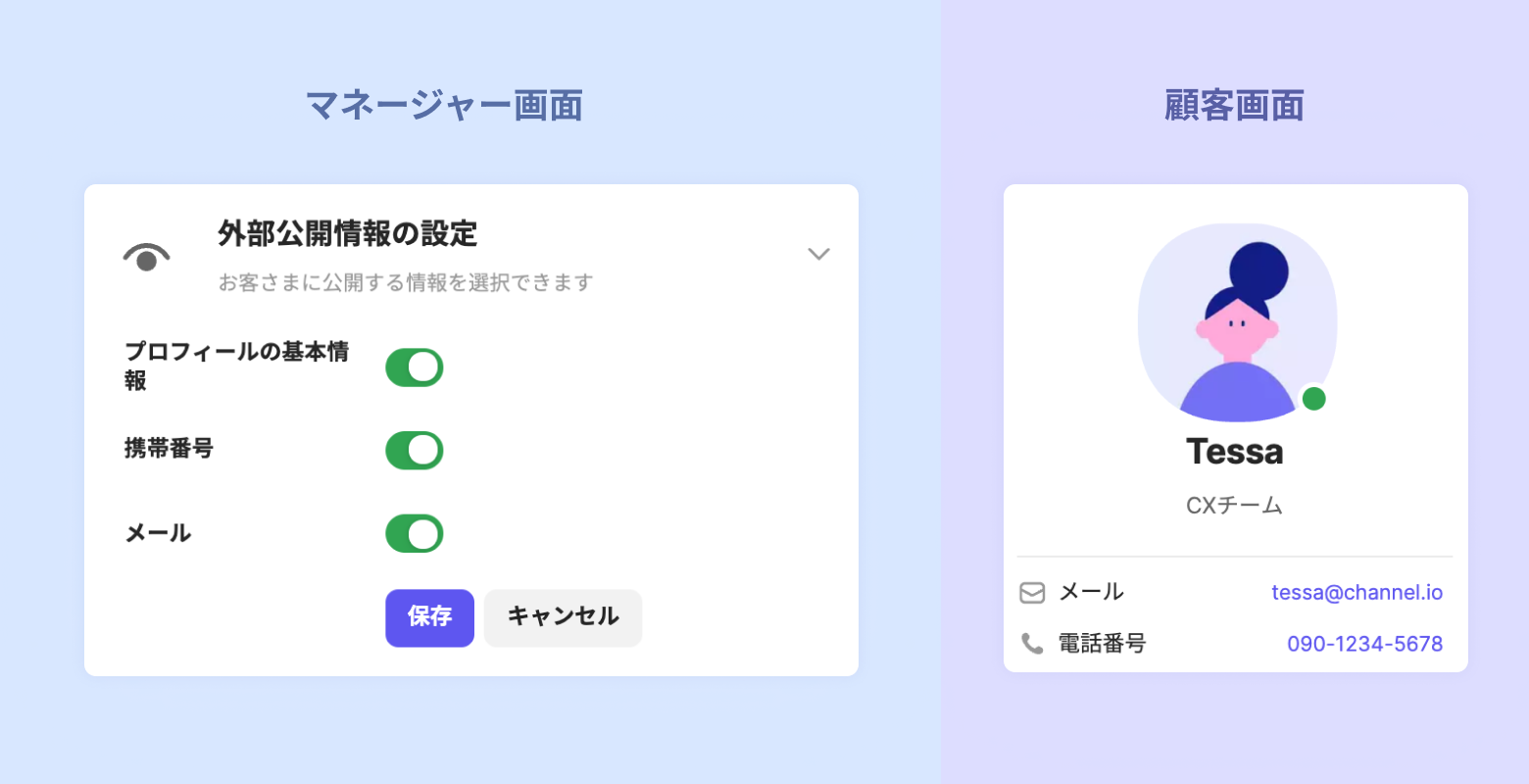Disable the 携帯番号 toggle
1529x784 pixels.
[415, 451]
